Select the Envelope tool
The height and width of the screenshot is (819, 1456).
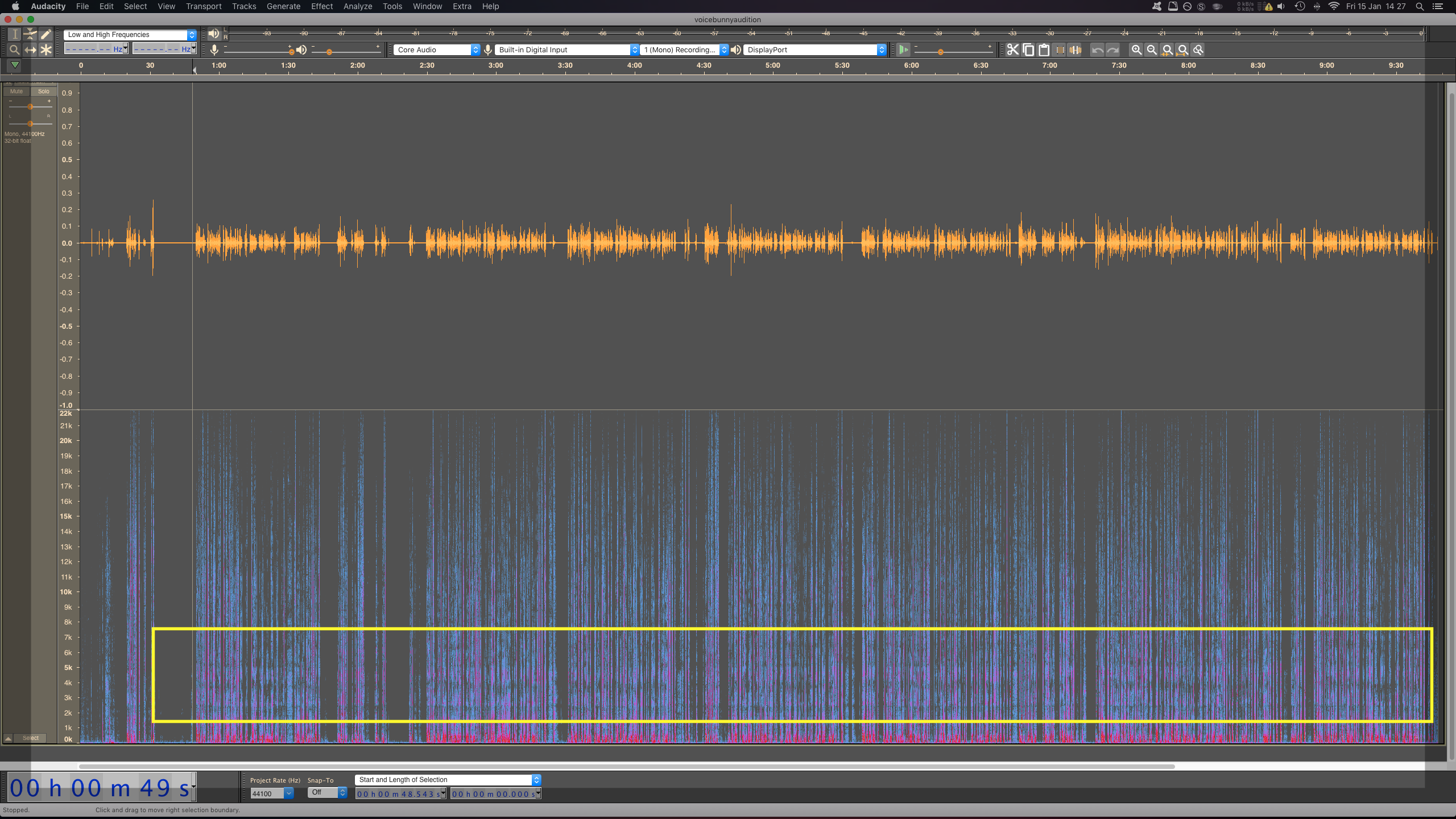(30, 35)
